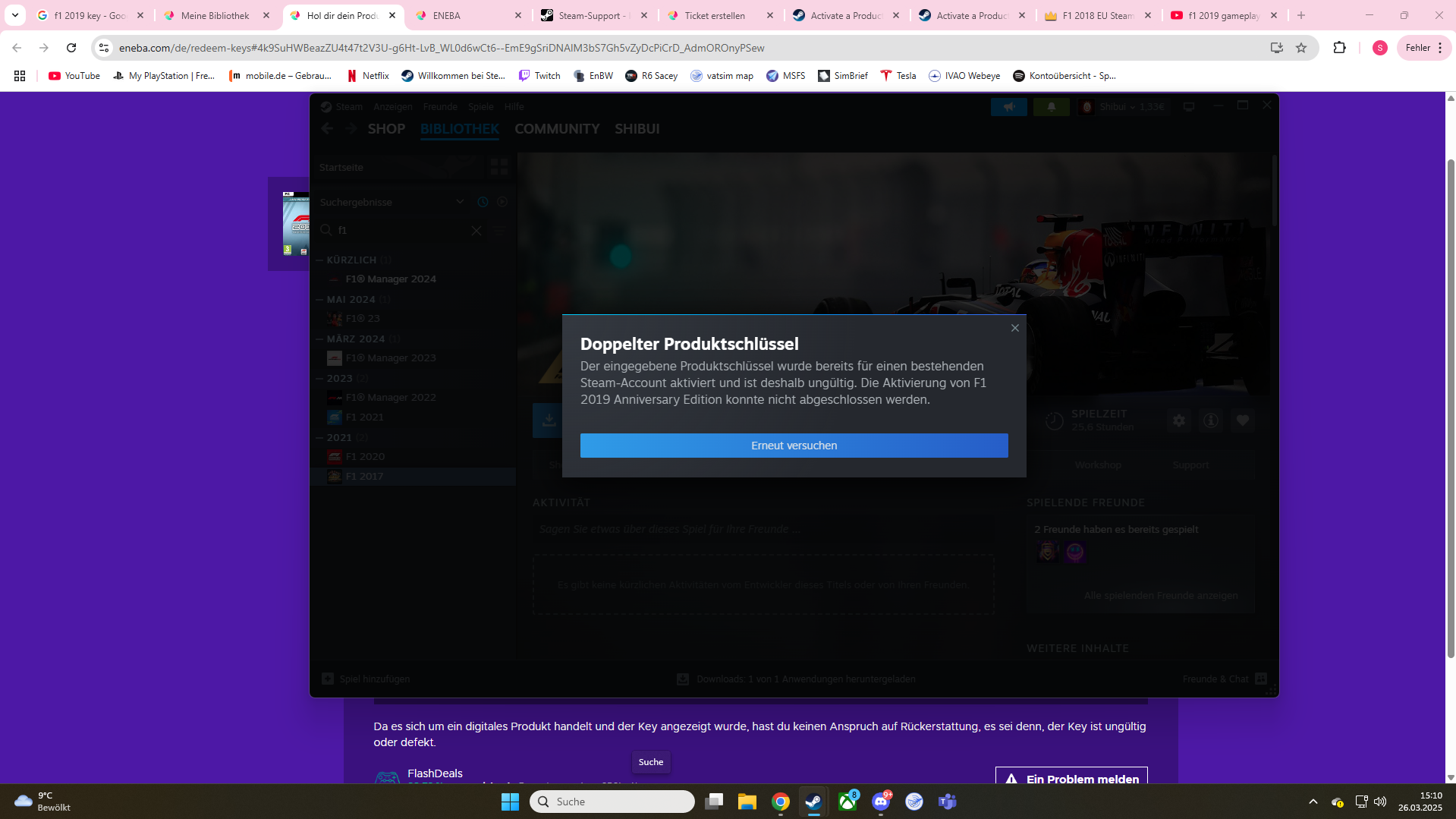This screenshot has height=819, width=1456.
Task: Open the Xbox app in the taskbar
Action: [847, 802]
